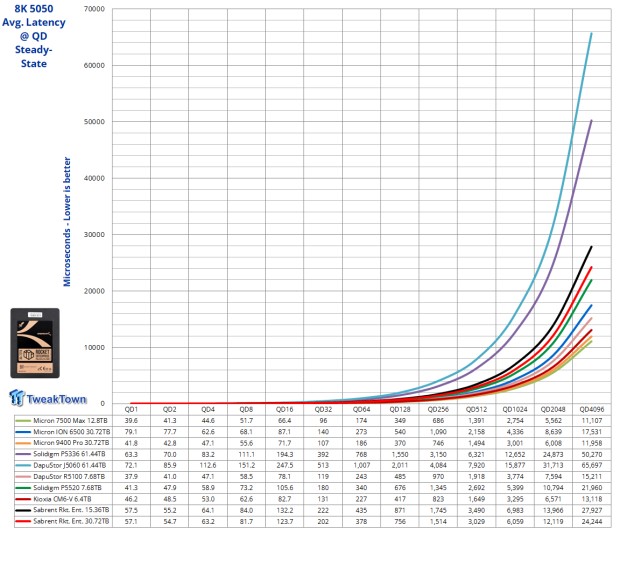Image resolution: width=620 pixels, height=568 pixels.
Task: Select the 'Sabrent Rkt. Ent. 30.72TB' legend label
Action: (x=71, y=521)
